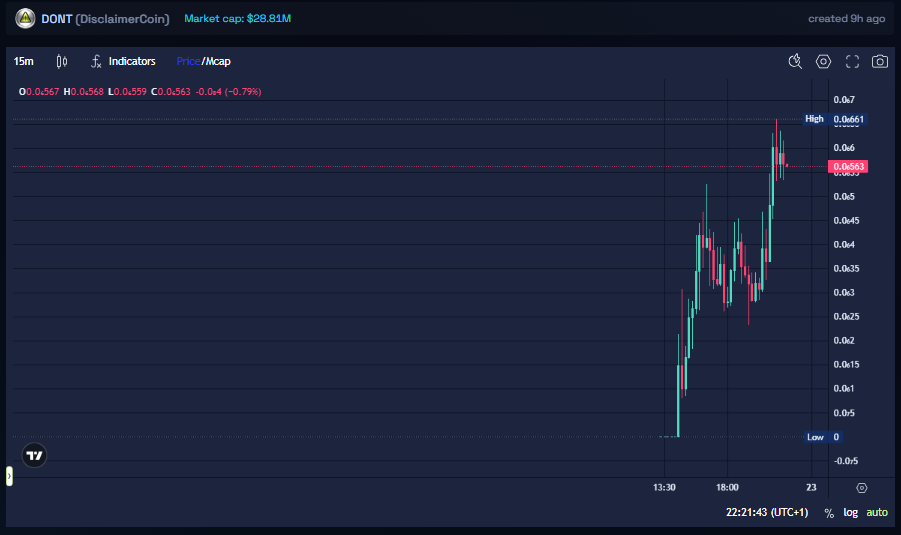
Task: Click the Market cap $28.81M text
Action: [x=237, y=18]
